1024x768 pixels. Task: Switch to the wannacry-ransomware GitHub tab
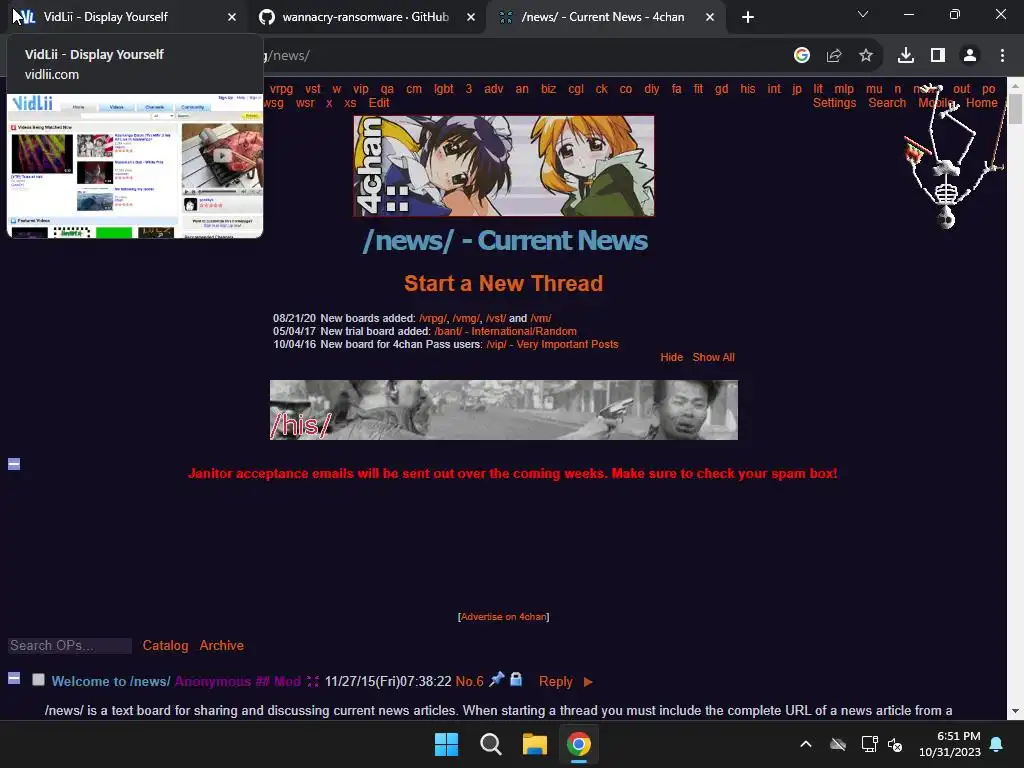(365, 17)
